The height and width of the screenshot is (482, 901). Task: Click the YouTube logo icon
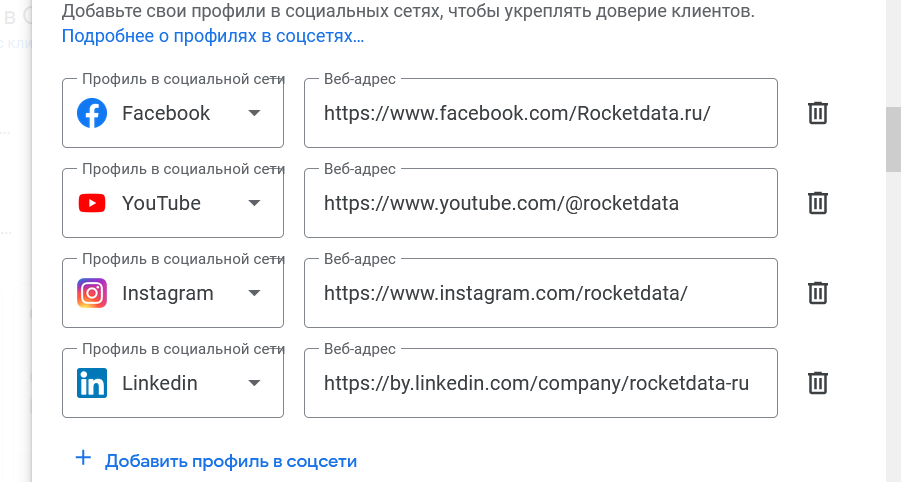tap(92, 203)
